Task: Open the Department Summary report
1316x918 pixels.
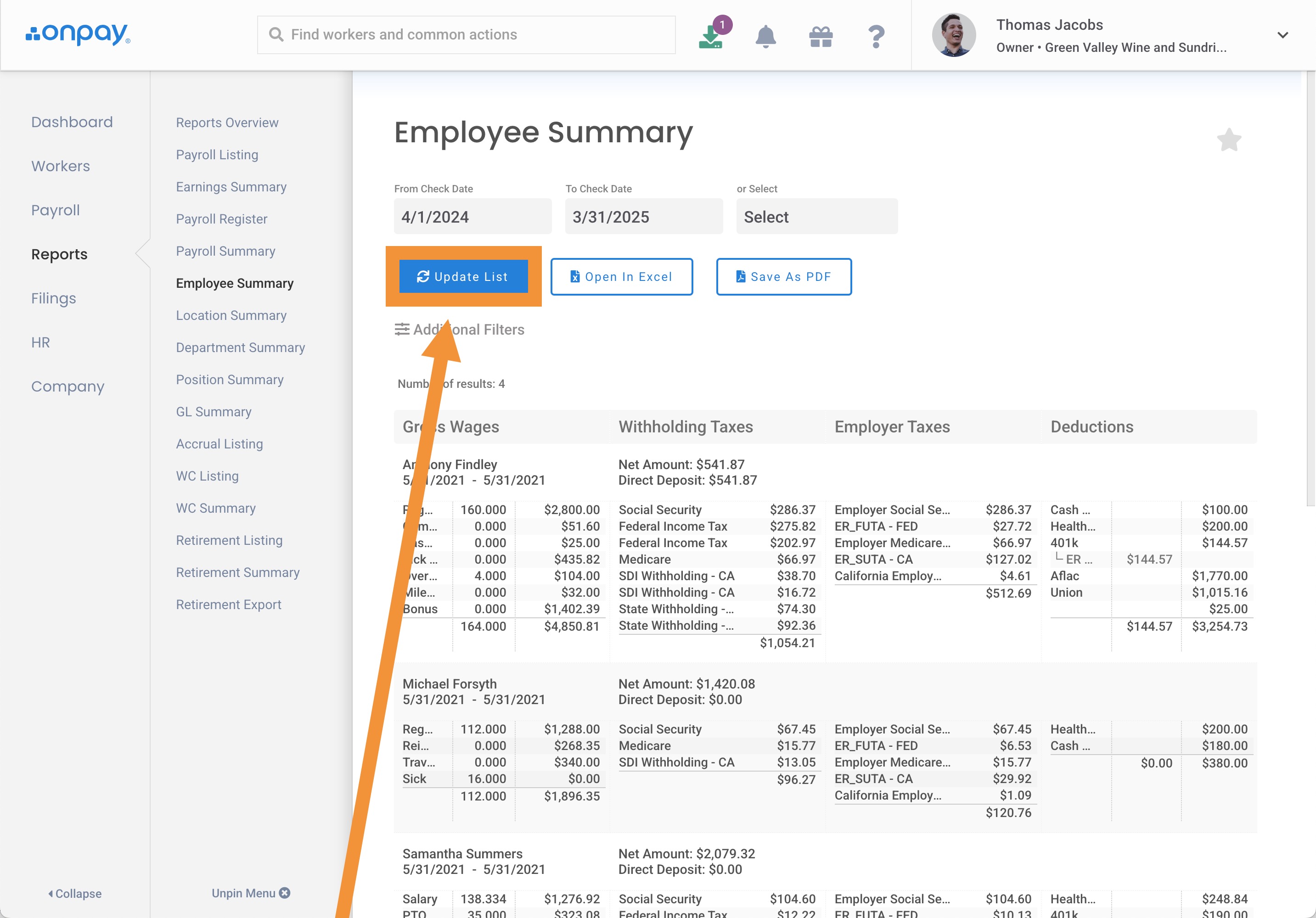Action: (x=240, y=347)
